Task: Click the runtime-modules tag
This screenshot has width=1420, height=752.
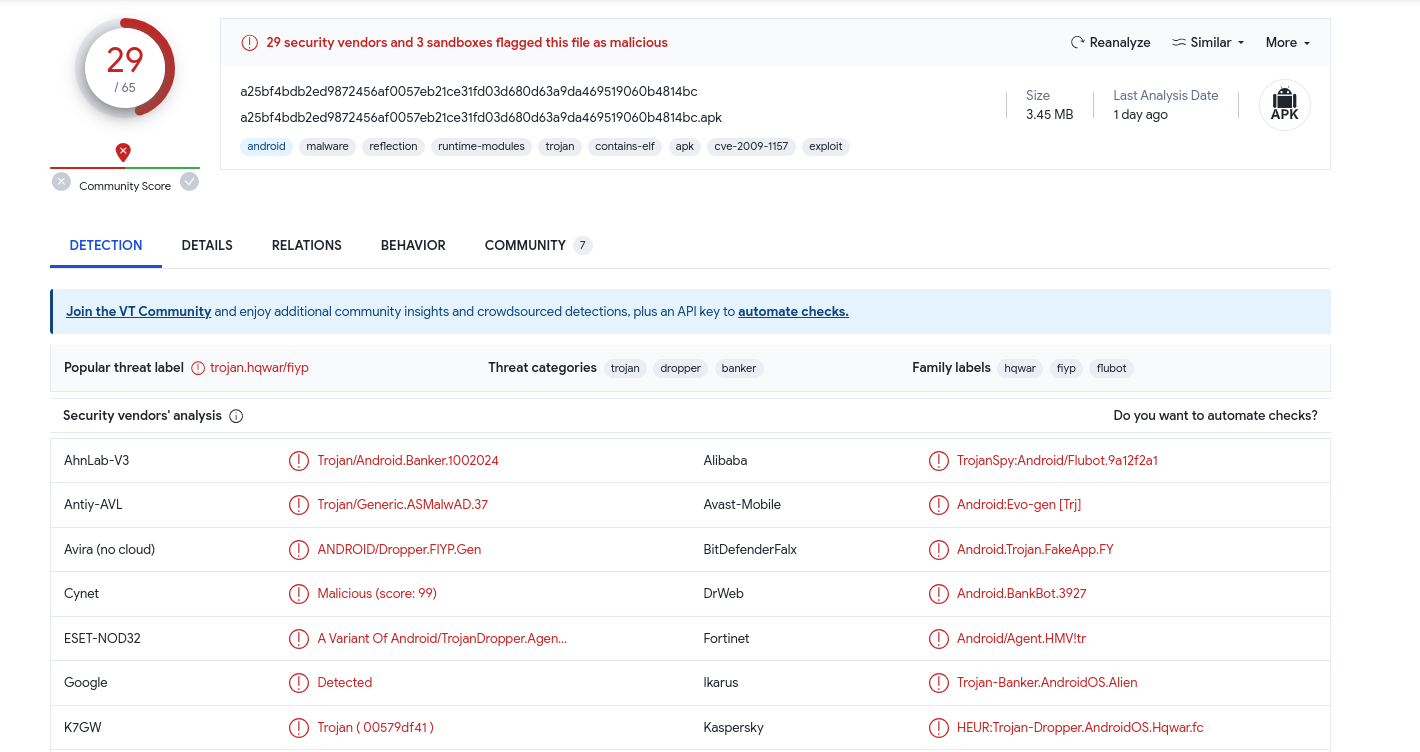Action: pos(481,147)
